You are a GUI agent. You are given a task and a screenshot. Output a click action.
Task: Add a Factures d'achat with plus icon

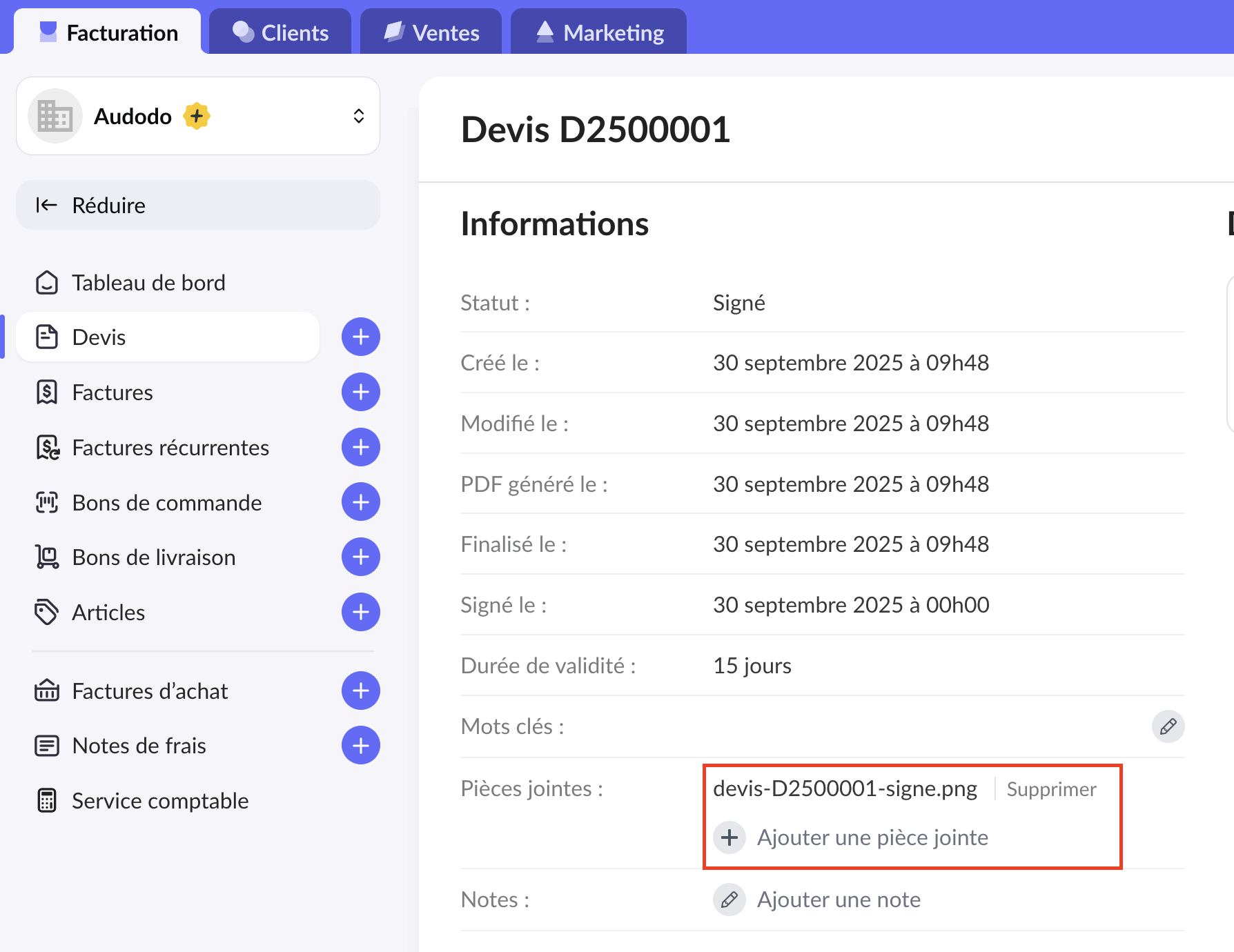click(360, 691)
